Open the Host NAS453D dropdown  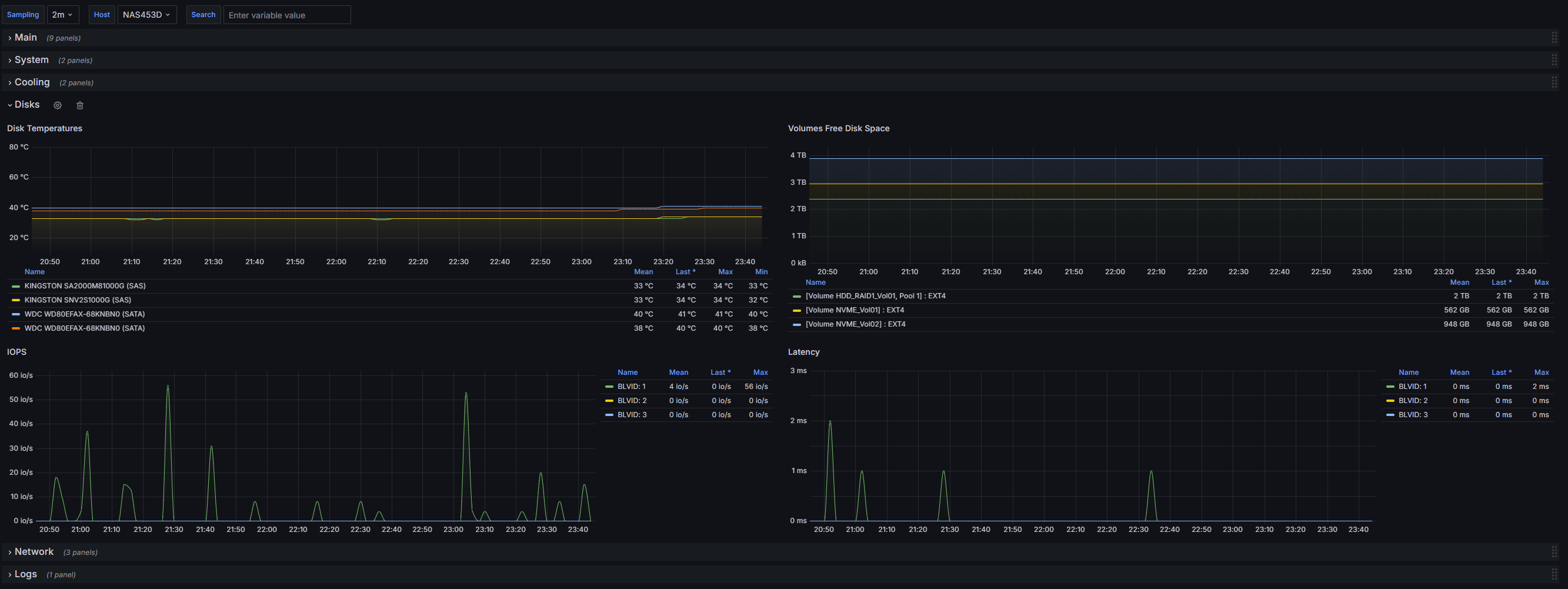pyautogui.click(x=146, y=15)
